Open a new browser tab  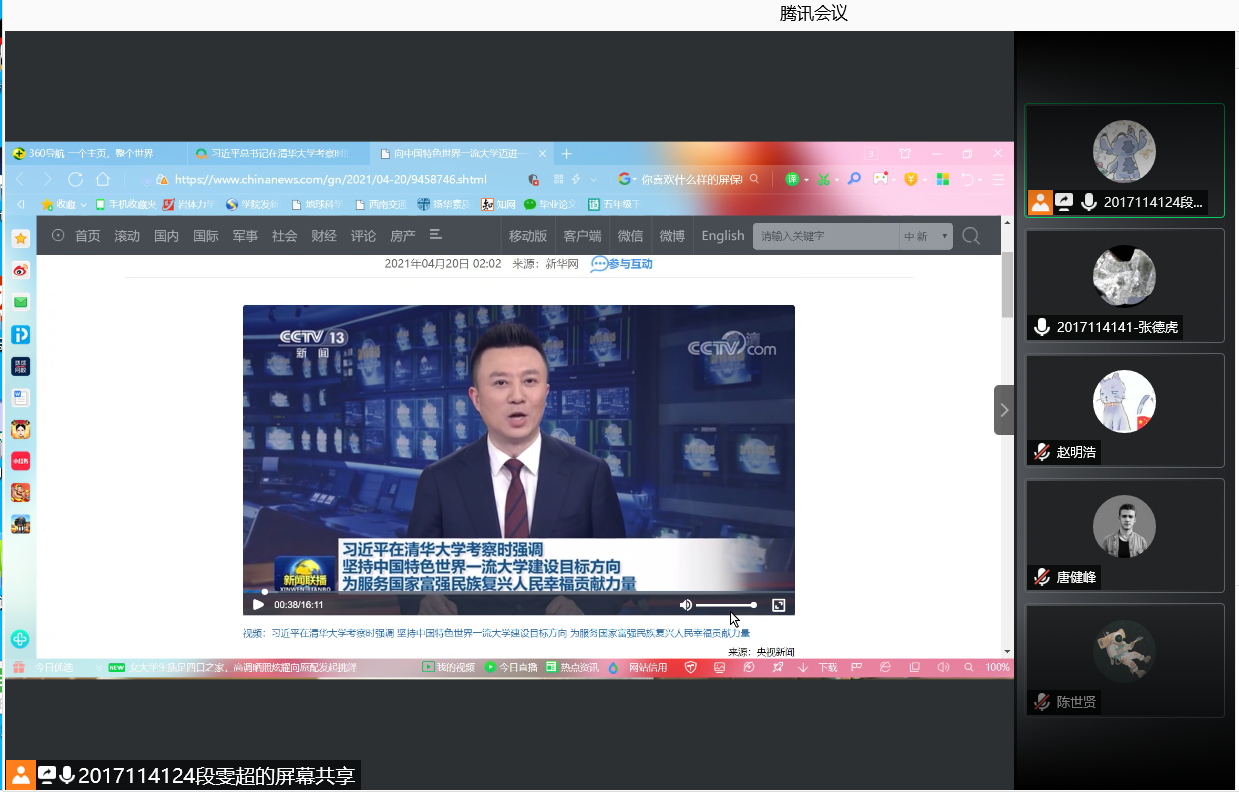coord(566,154)
